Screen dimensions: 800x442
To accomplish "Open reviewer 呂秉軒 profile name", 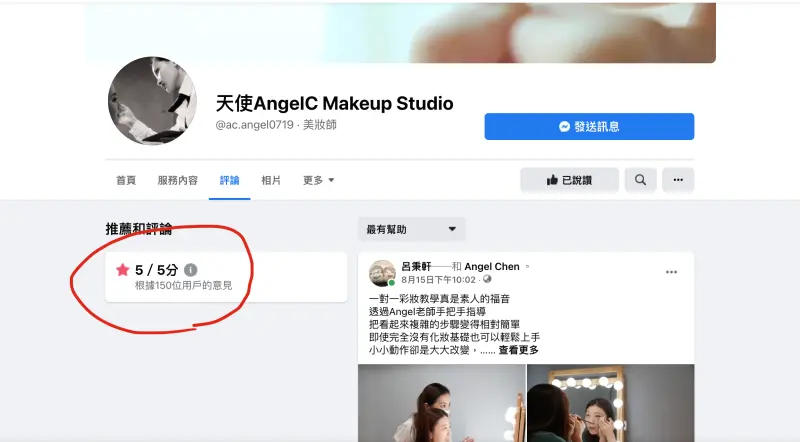I will click(416, 266).
